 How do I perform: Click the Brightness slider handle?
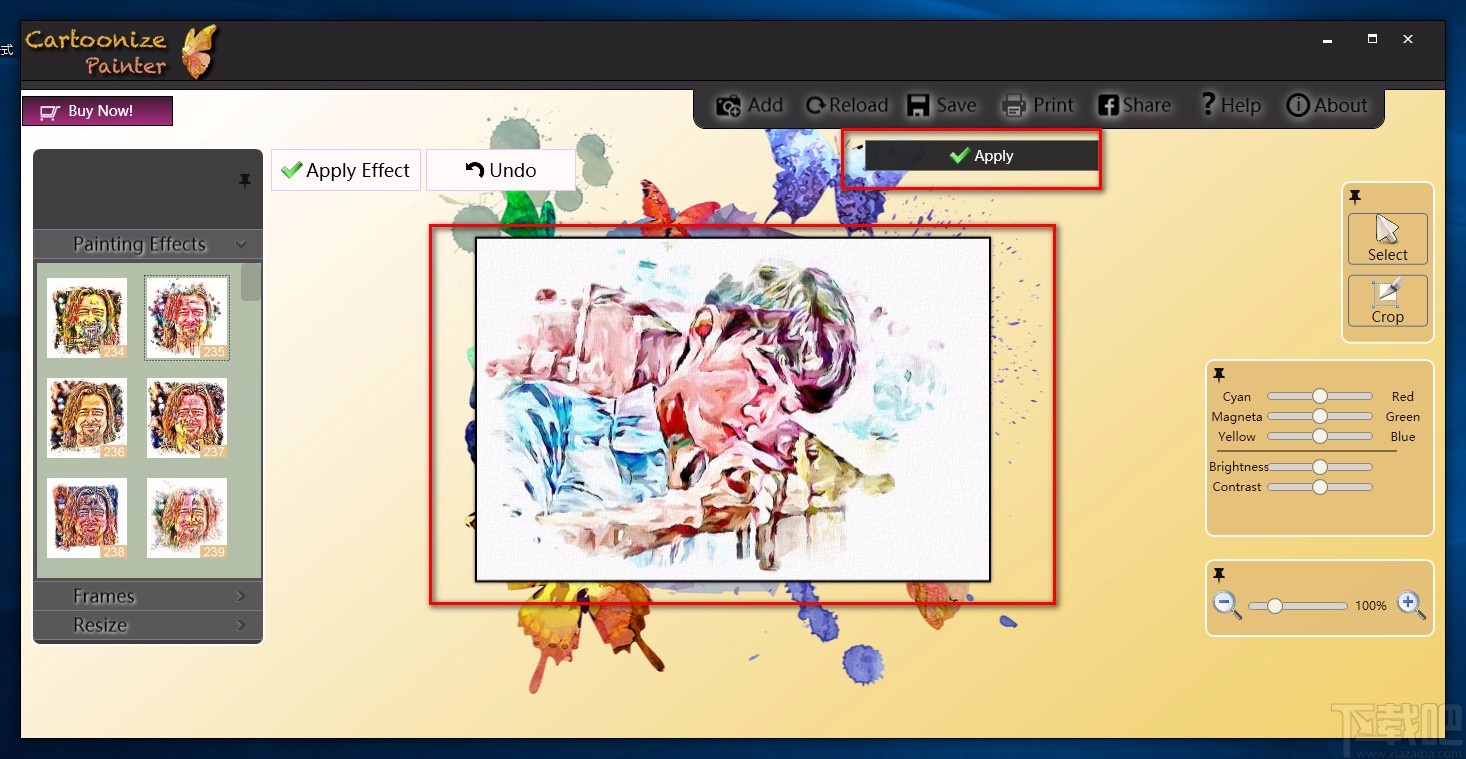1320,466
